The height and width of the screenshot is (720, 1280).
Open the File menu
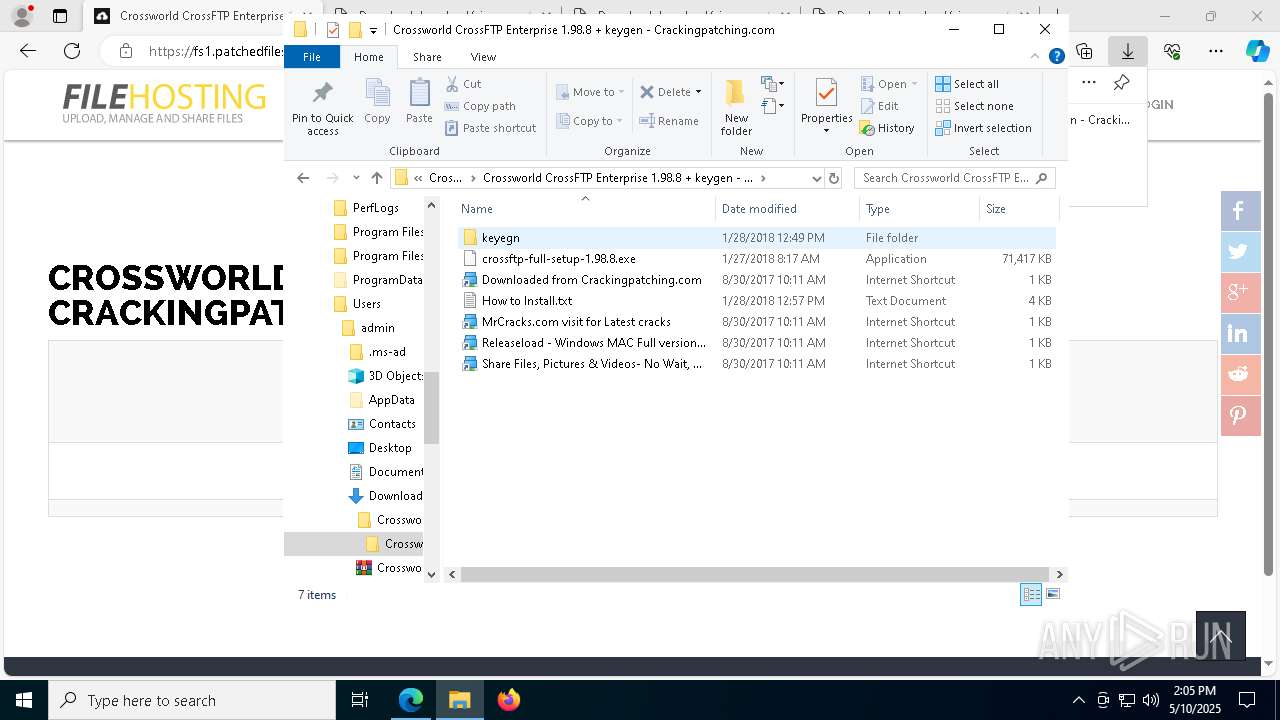click(x=312, y=57)
